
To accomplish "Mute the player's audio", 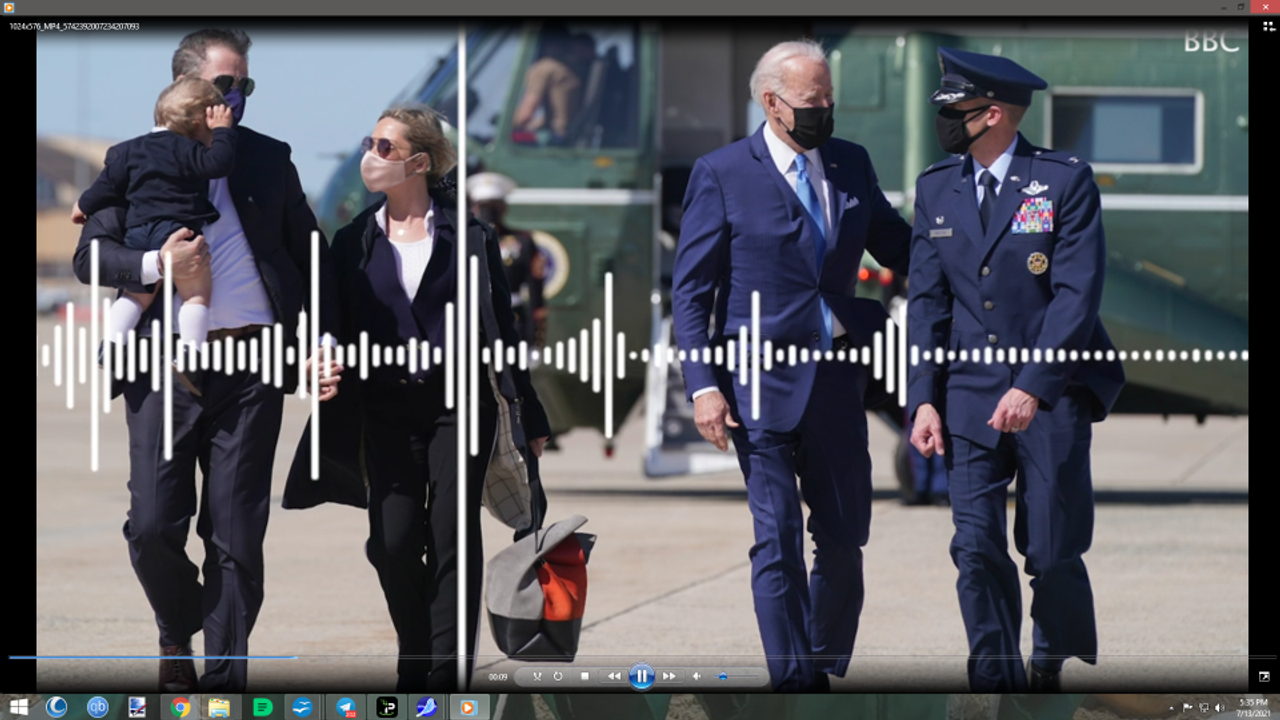I will click(697, 677).
